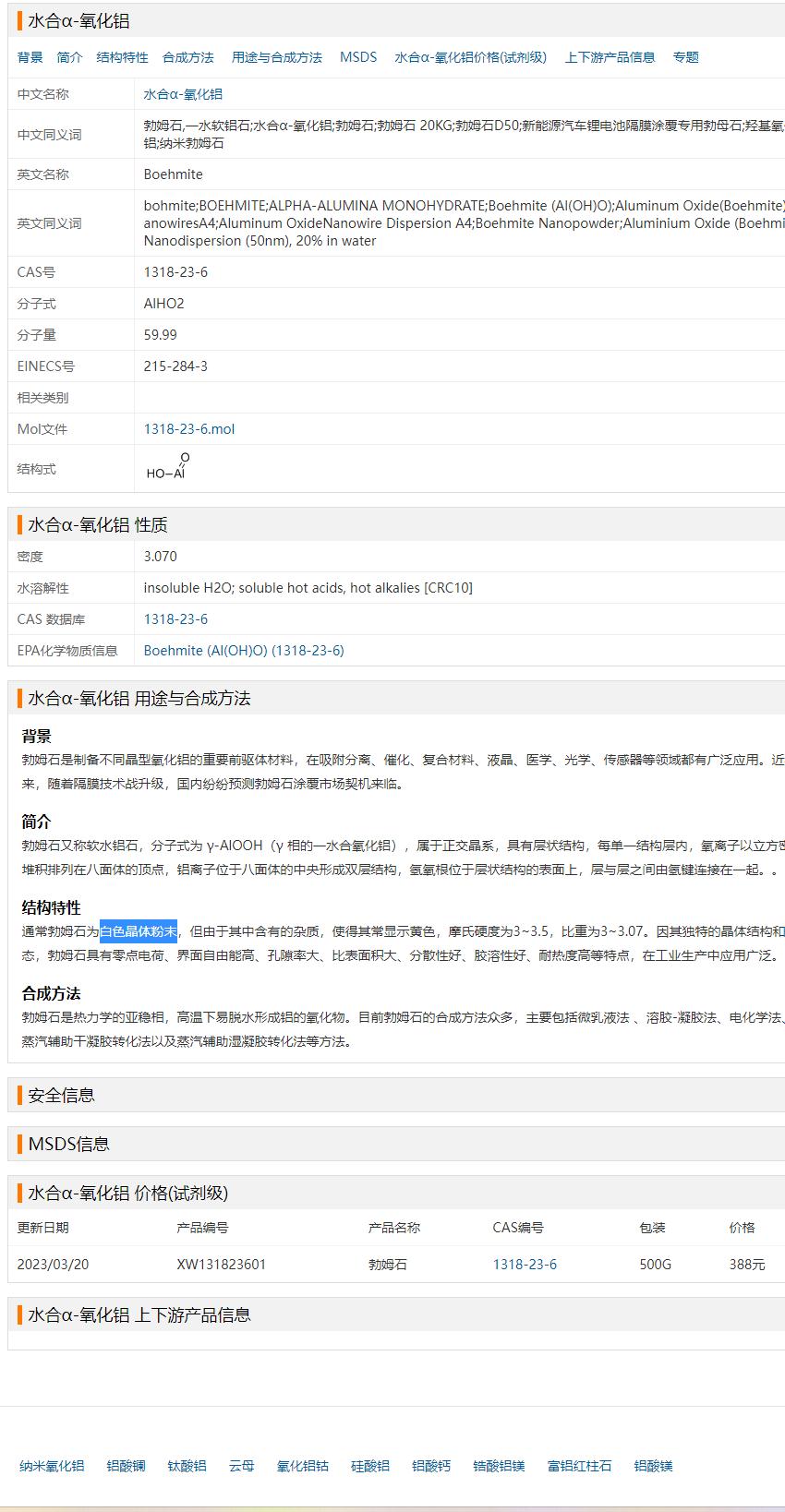Click the MSDS navigation tab
The height and width of the screenshot is (1512, 785).
click(x=358, y=57)
